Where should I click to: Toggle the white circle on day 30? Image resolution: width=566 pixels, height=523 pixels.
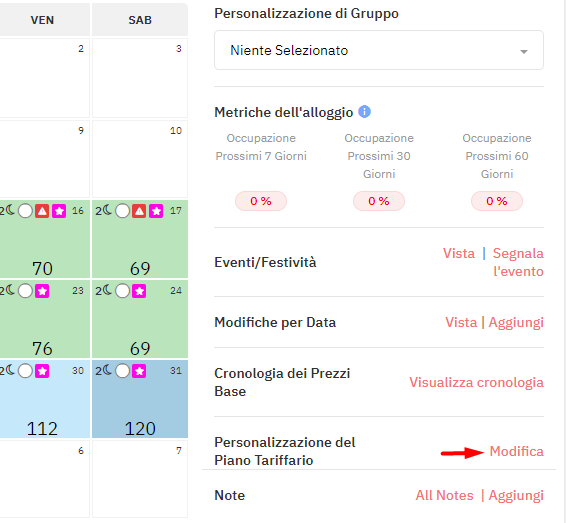pyautogui.click(x=25, y=371)
